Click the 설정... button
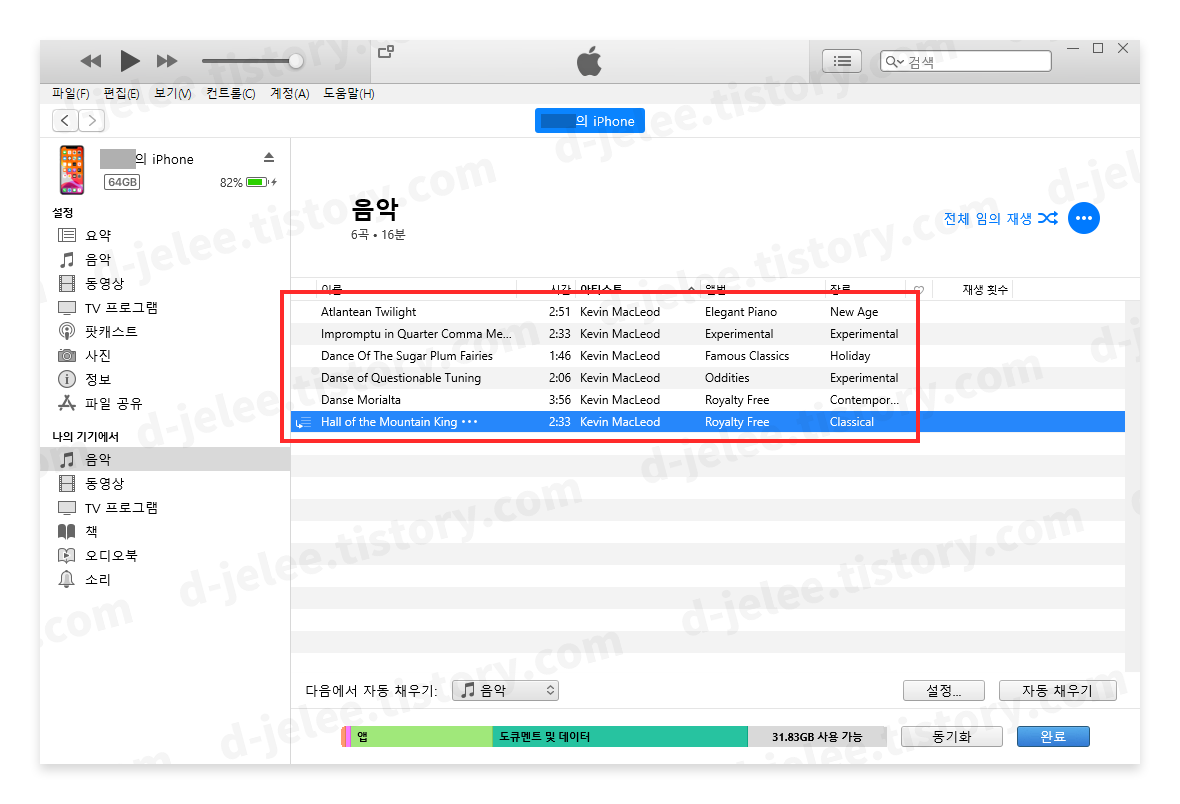Viewport: 1180px width, 804px height. coord(943,690)
